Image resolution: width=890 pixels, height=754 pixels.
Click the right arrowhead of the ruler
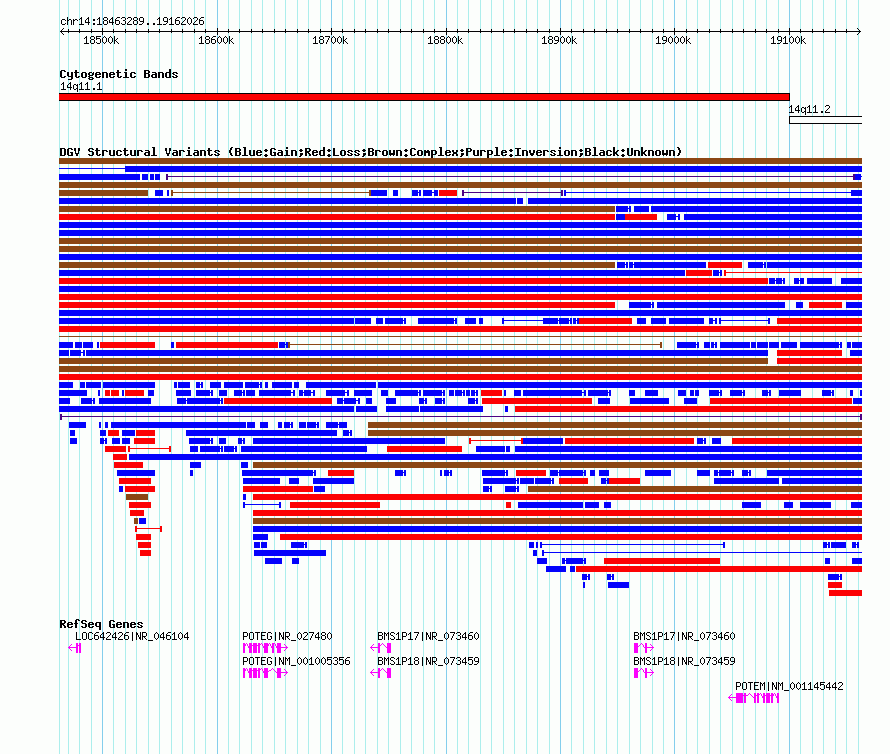(859, 31)
